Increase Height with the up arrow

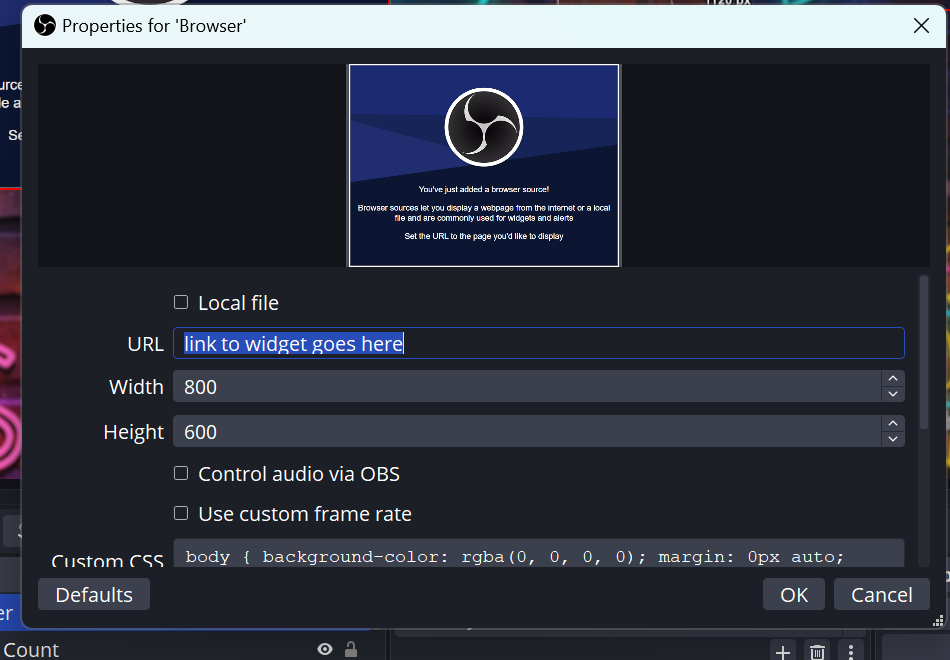(x=893, y=425)
